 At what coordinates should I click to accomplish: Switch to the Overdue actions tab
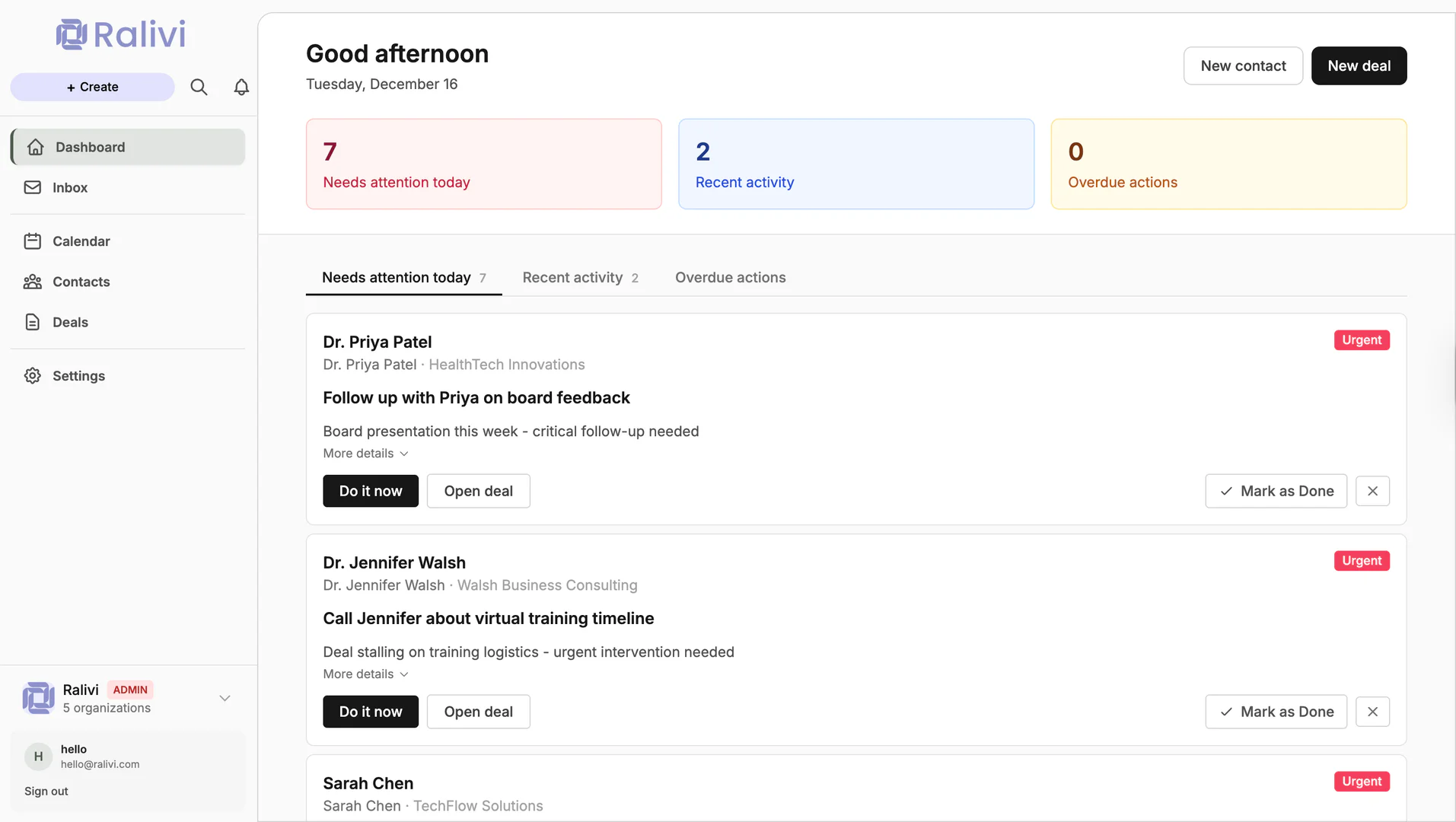point(730,277)
